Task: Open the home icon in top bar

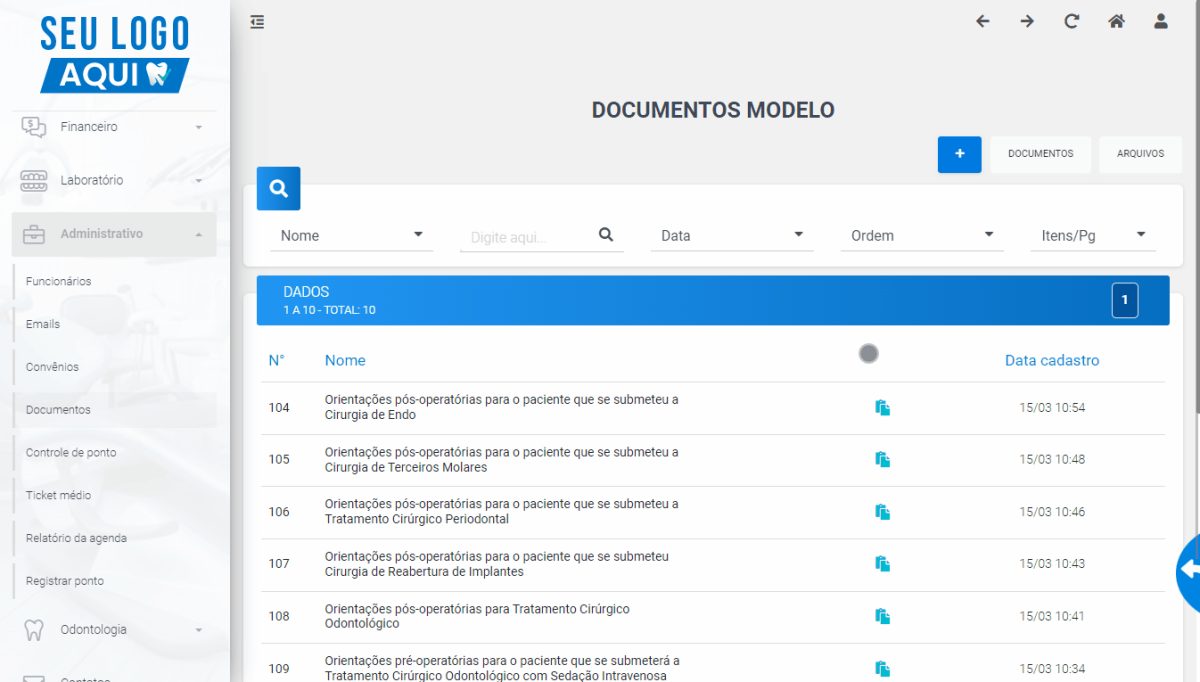Action: pos(1116,21)
